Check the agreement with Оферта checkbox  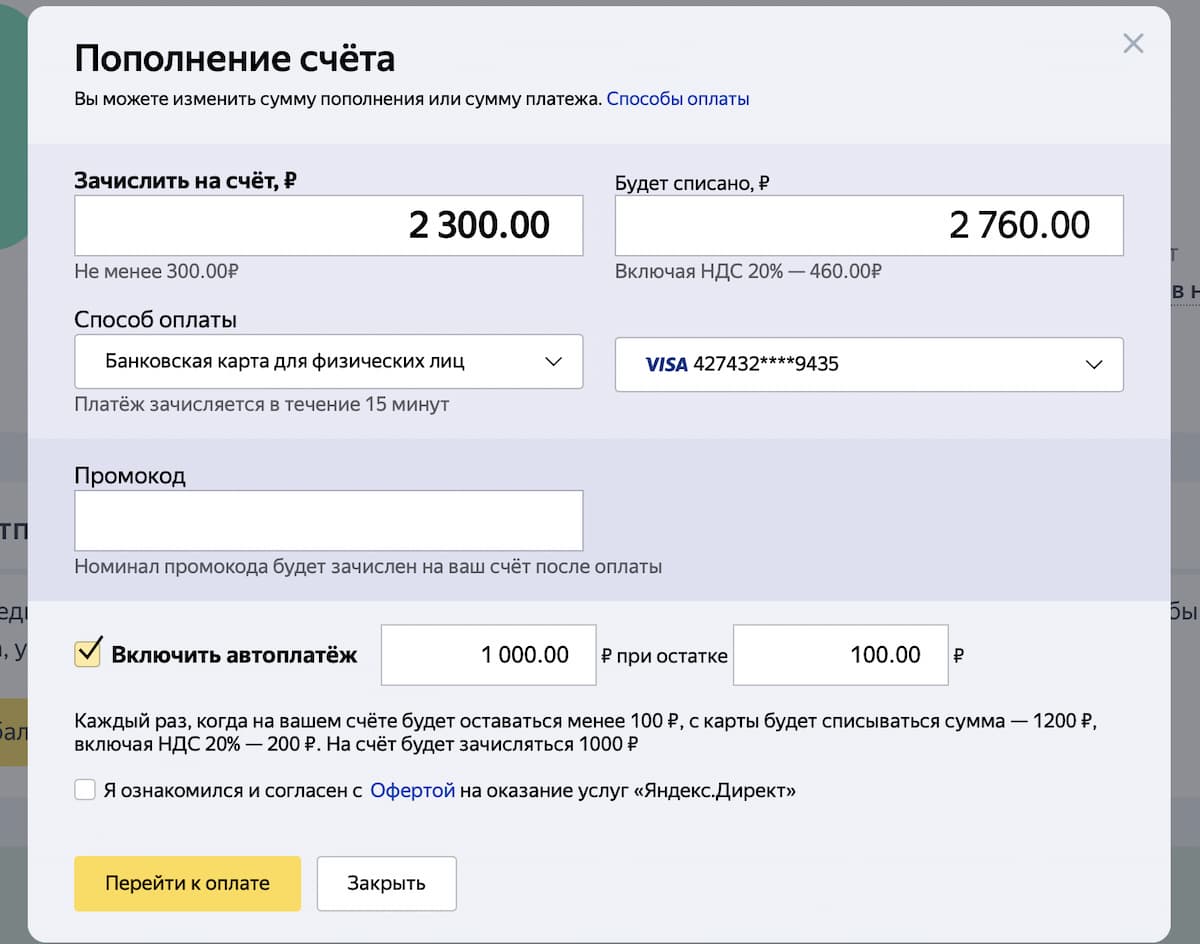coord(85,790)
